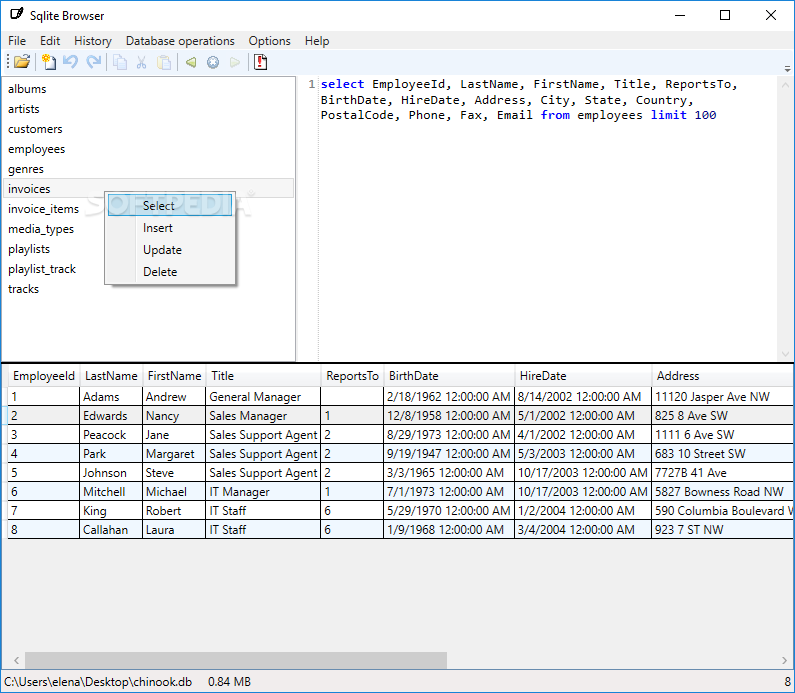795x693 pixels.
Task: Click the 'Adams' last name cell
Action: (x=111, y=396)
